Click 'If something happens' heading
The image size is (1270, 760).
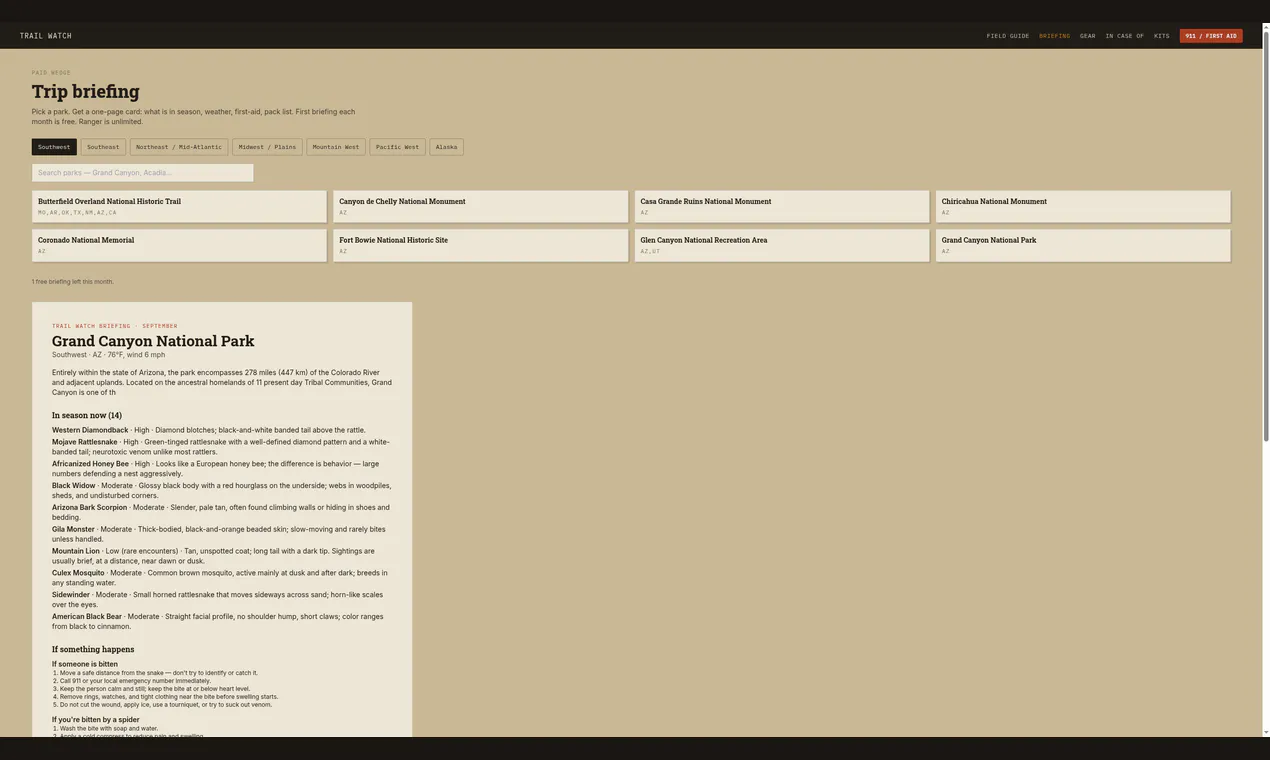click(93, 650)
